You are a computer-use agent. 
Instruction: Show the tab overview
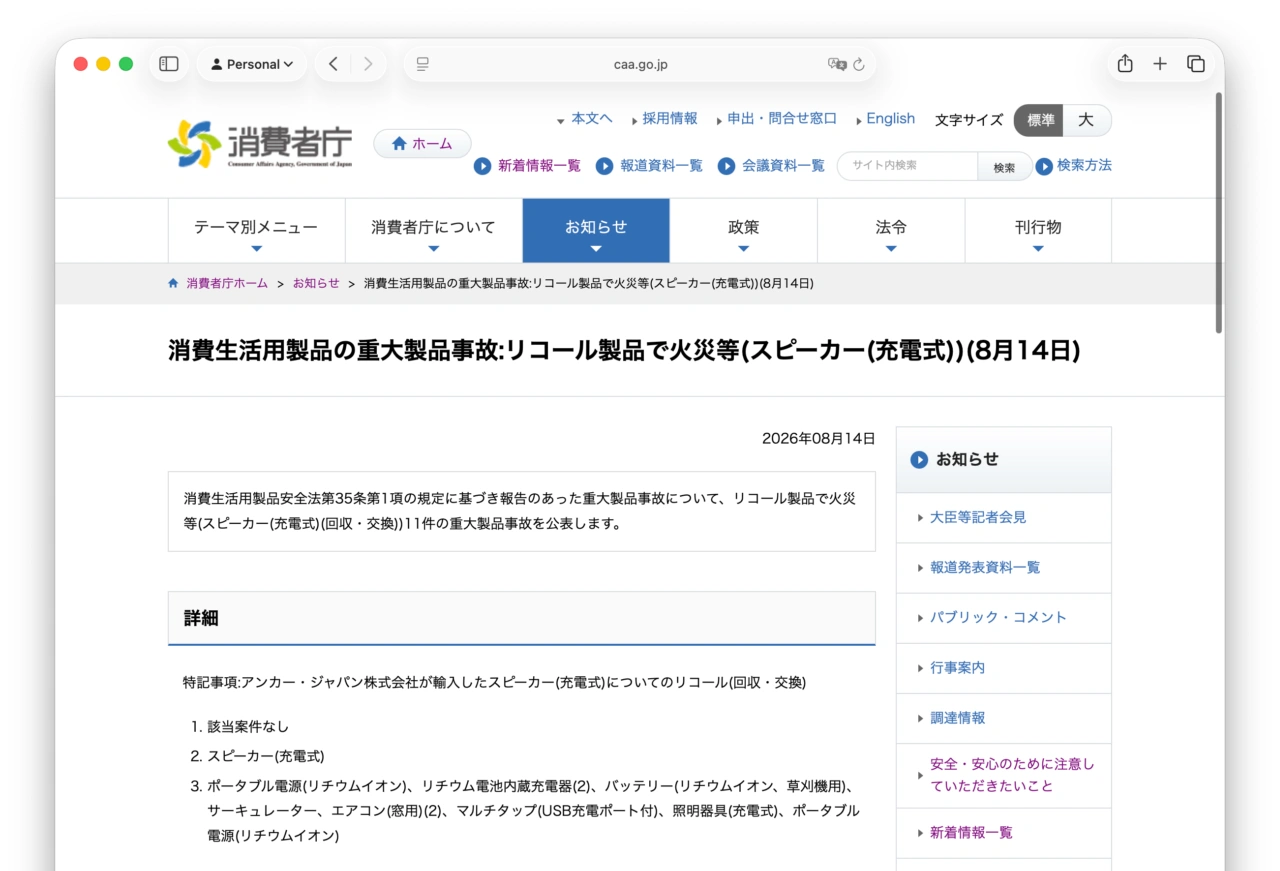pyautogui.click(x=1196, y=64)
